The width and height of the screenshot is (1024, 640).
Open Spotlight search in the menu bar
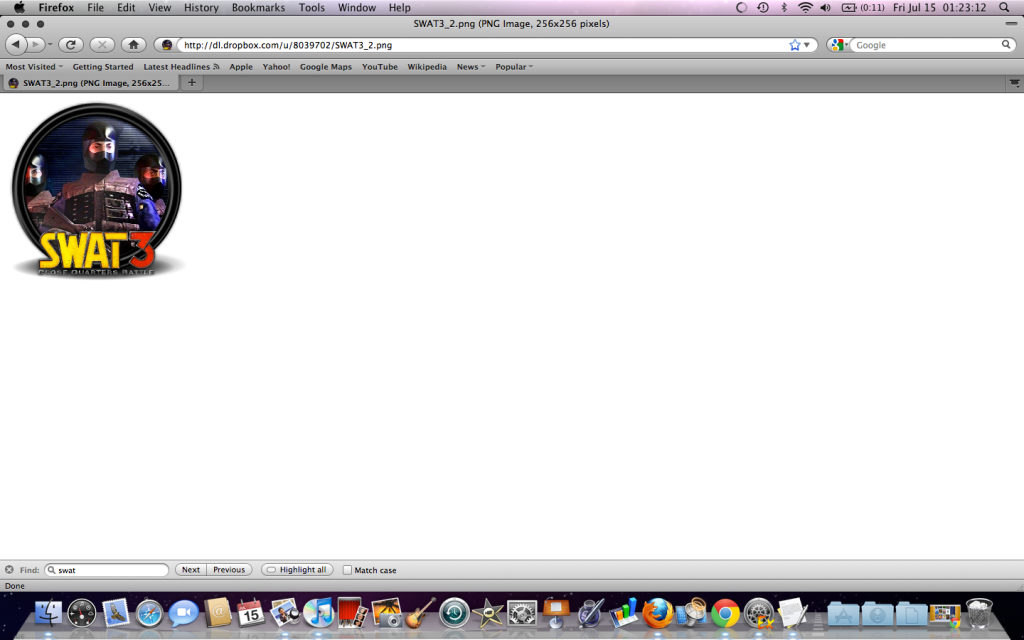click(1004, 8)
